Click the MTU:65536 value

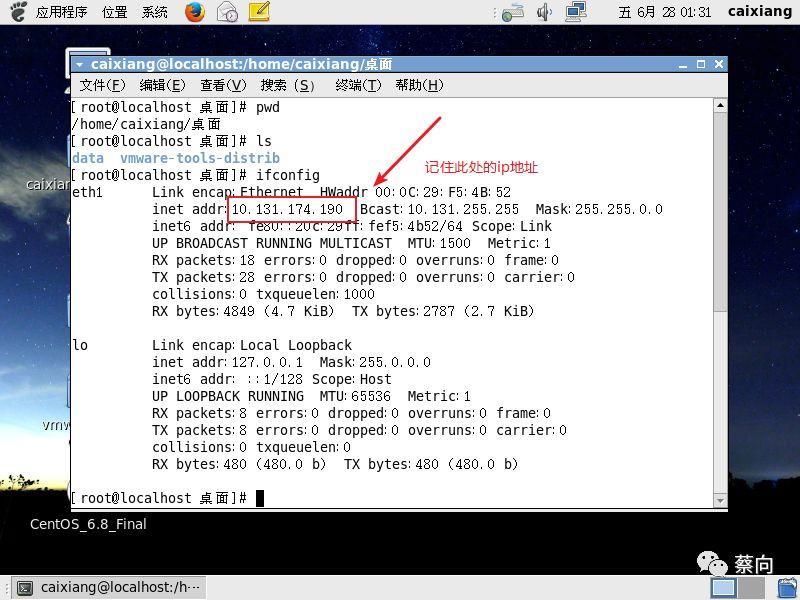click(x=355, y=396)
